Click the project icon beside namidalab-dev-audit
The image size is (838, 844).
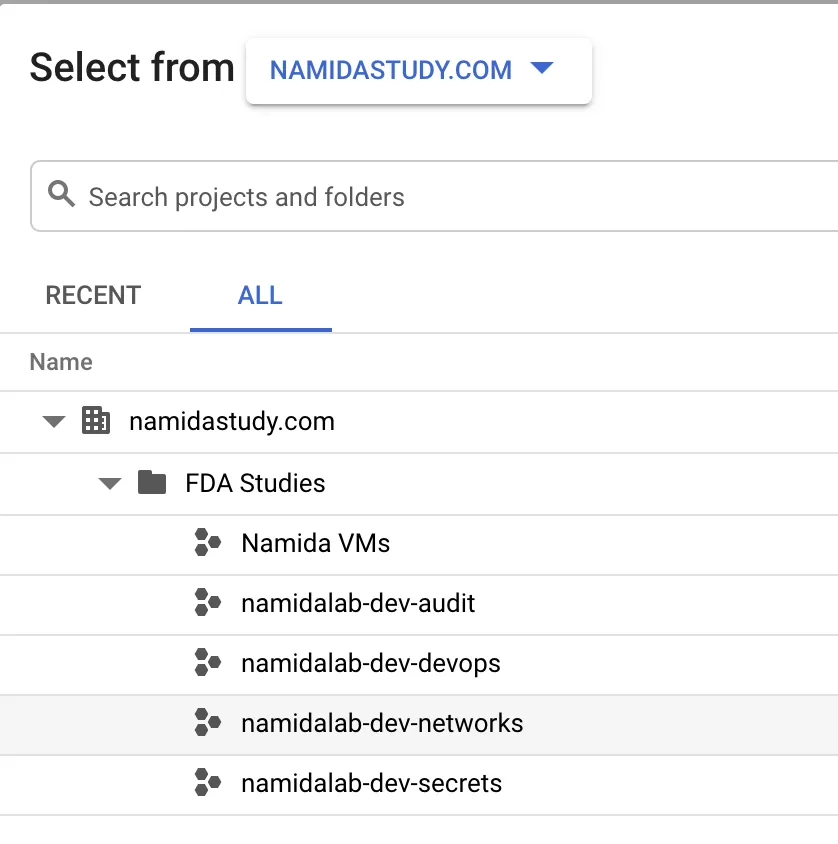207,603
